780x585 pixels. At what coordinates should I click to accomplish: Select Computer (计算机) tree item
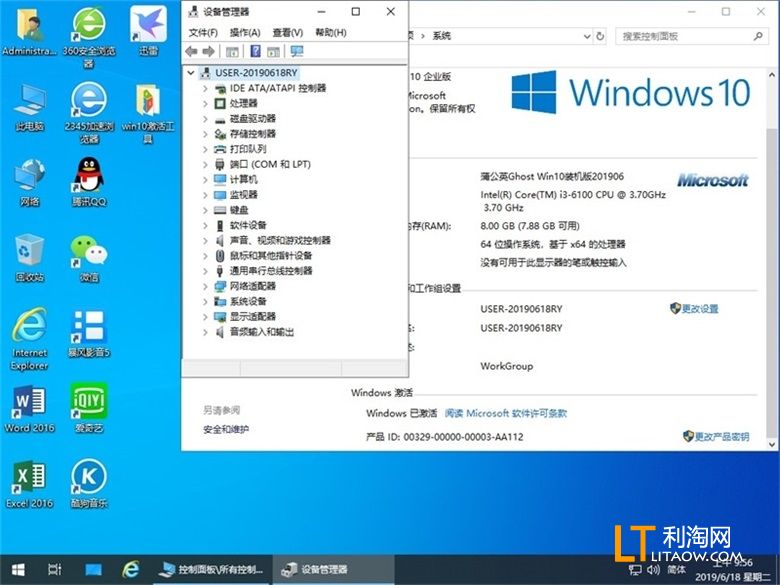(x=243, y=180)
